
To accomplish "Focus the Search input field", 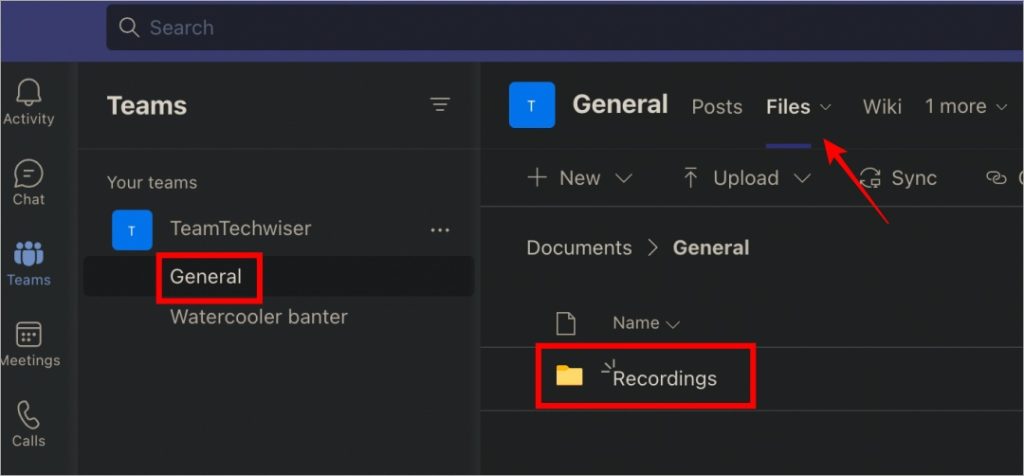I will tap(565, 27).
